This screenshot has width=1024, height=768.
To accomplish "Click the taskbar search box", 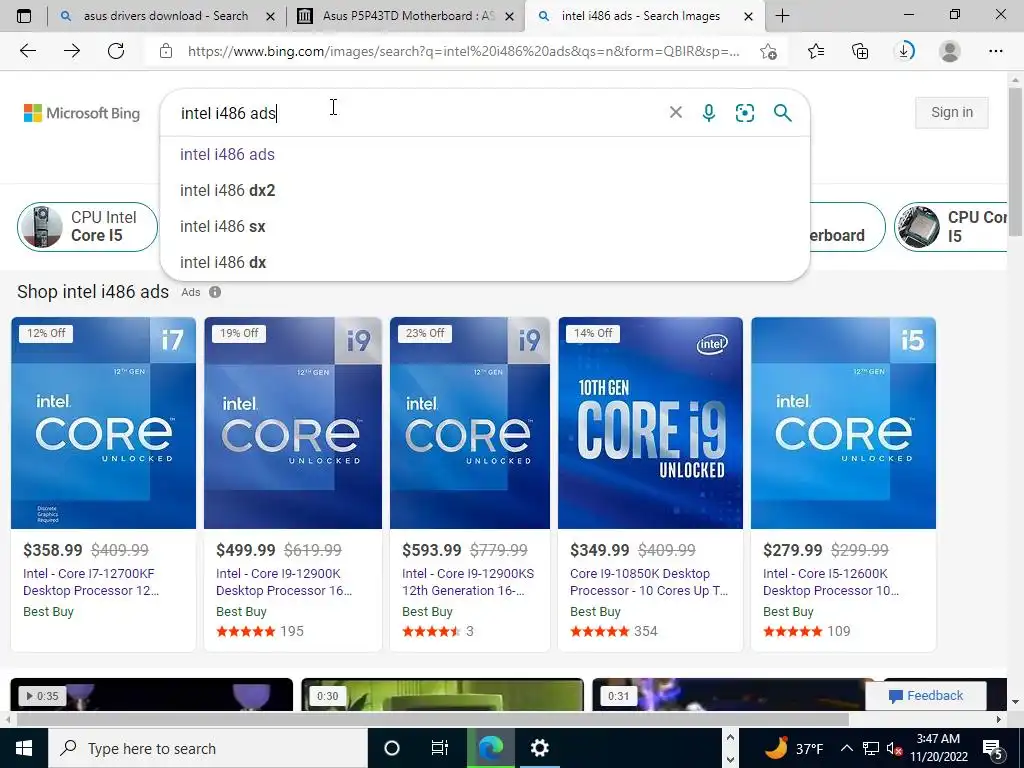I will pyautogui.click(x=208, y=748).
